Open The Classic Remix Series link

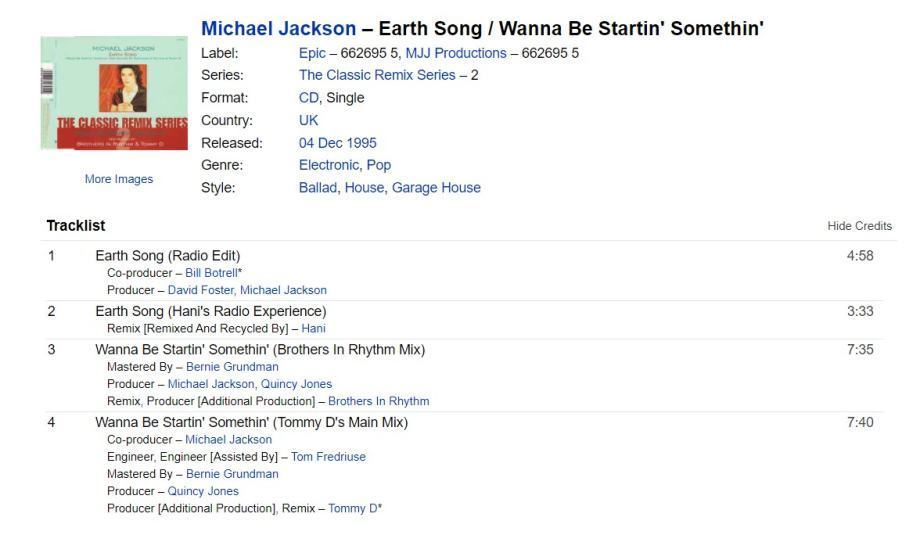coord(377,75)
